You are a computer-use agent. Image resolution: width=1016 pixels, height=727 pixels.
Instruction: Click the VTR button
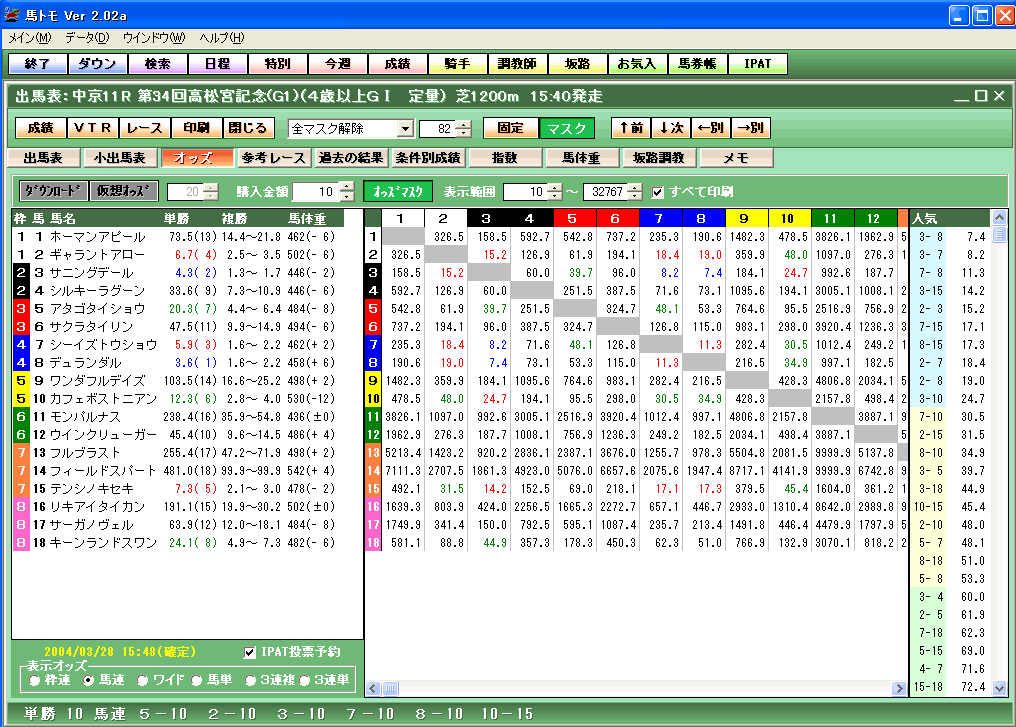pos(93,128)
